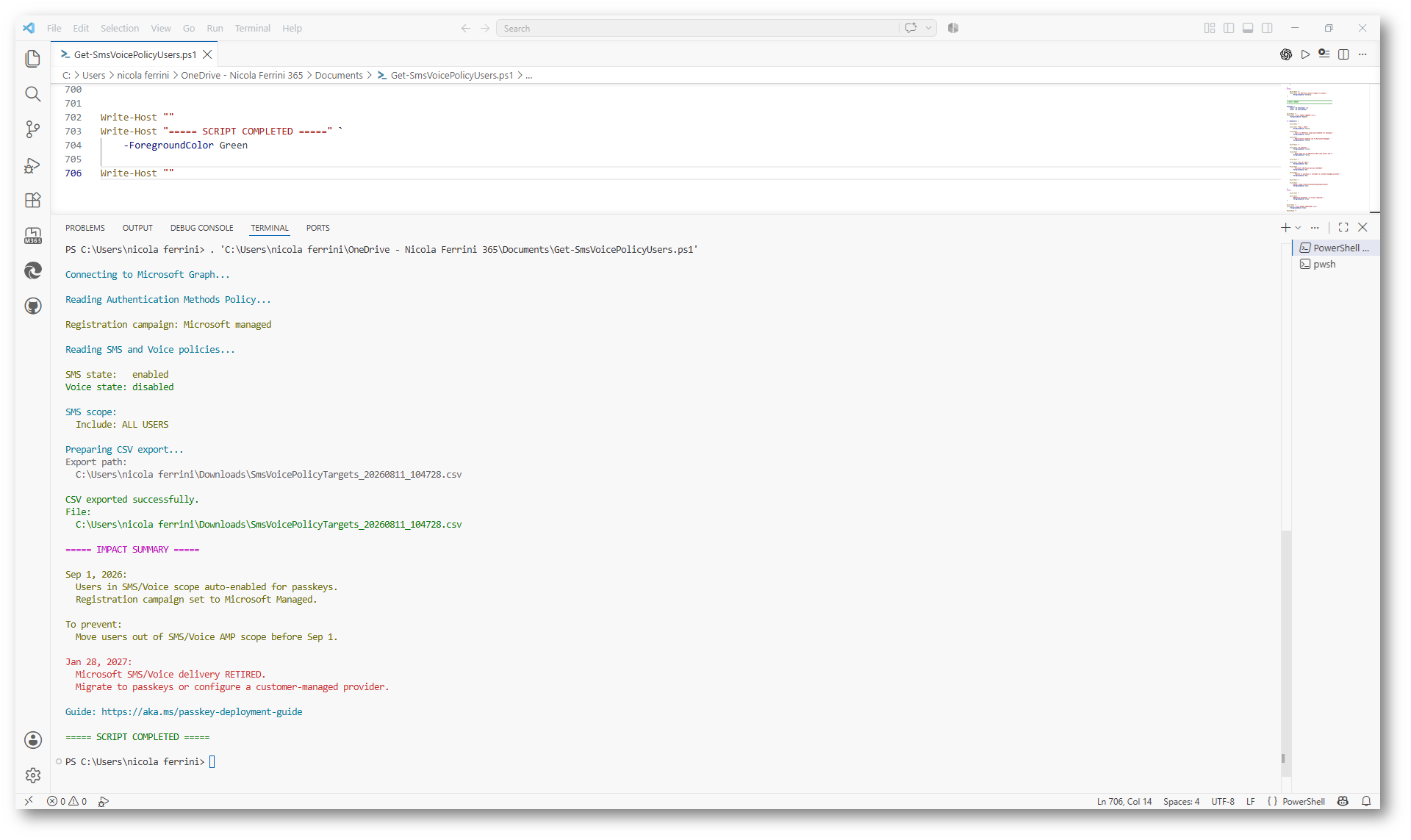Toggle the bottom panel visibility
The height and width of the screenshot is (840, 1411).
coord(1248,28)
